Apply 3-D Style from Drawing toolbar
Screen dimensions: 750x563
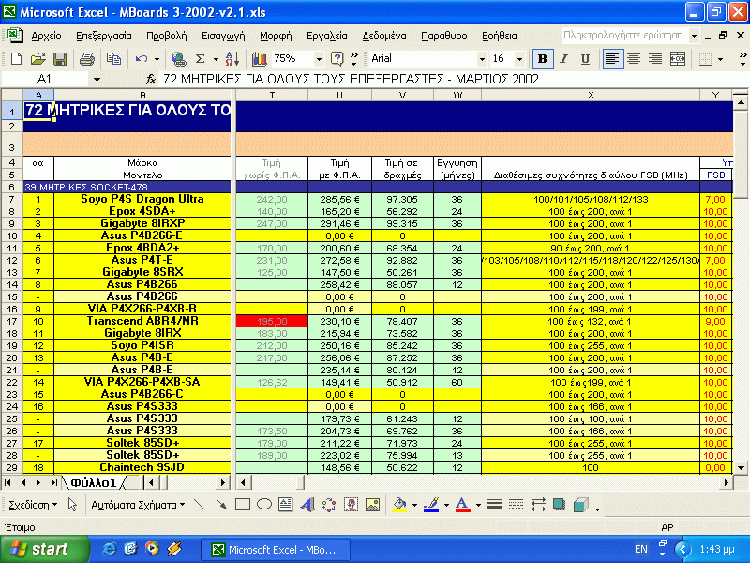point(581,504)
